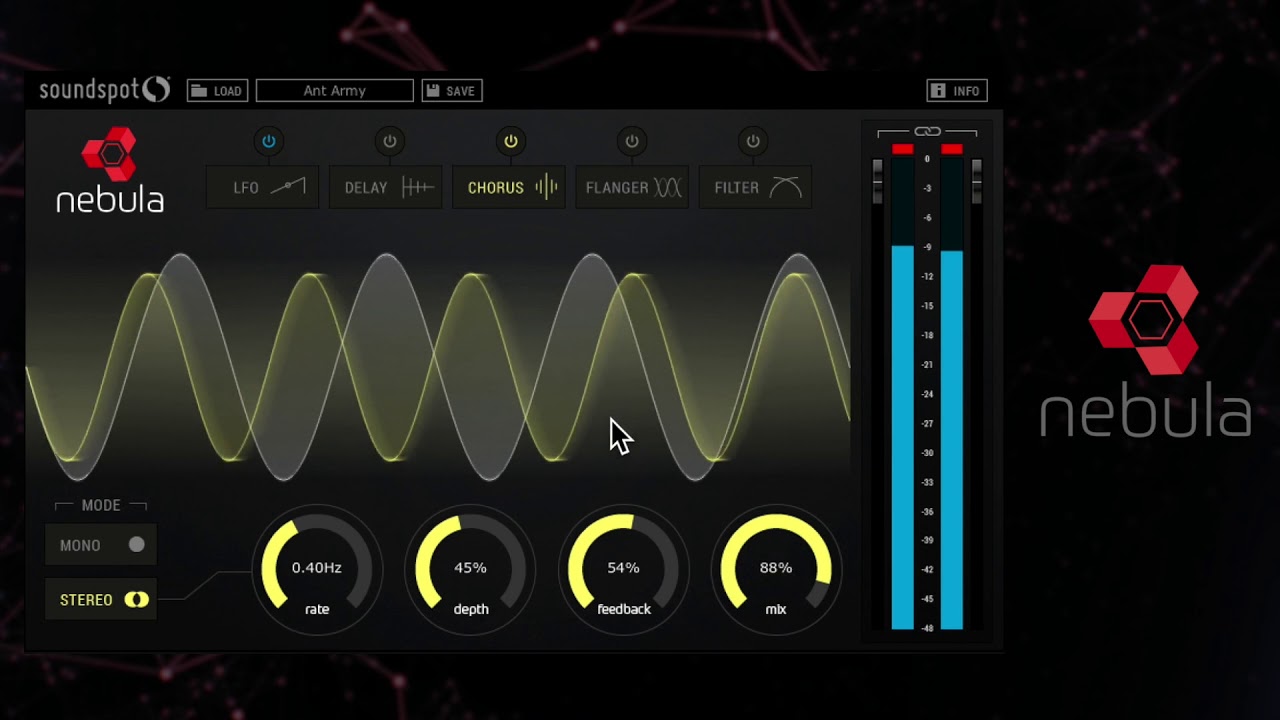Click the info icon beside INFO
The width and height of the screenshot is (1280, 720).
938,91
